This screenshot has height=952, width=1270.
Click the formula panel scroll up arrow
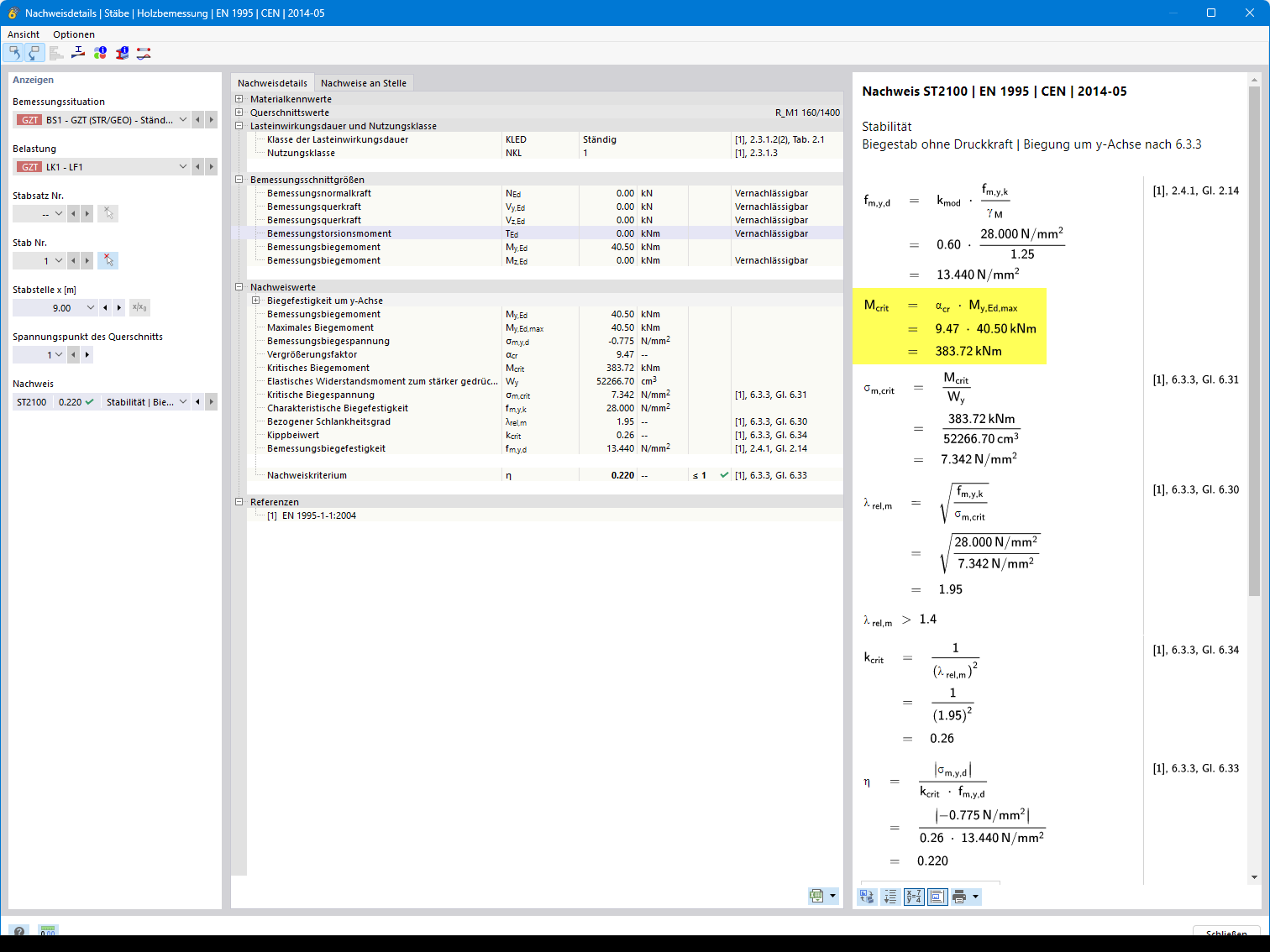[x=1254, y=81]
